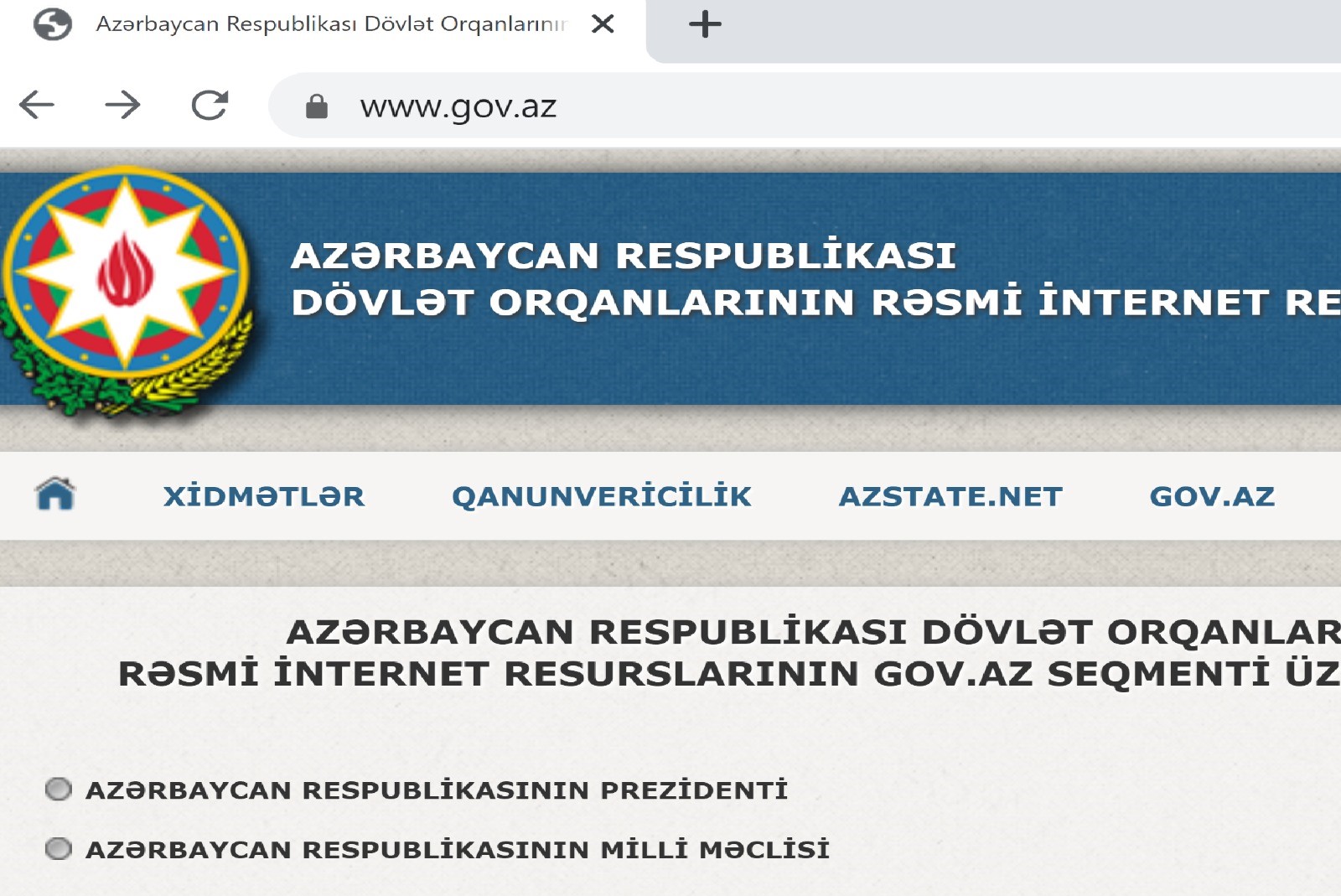
Task: Open the XİDMƏTLƏR menu
Action: [x=264, y=496]
